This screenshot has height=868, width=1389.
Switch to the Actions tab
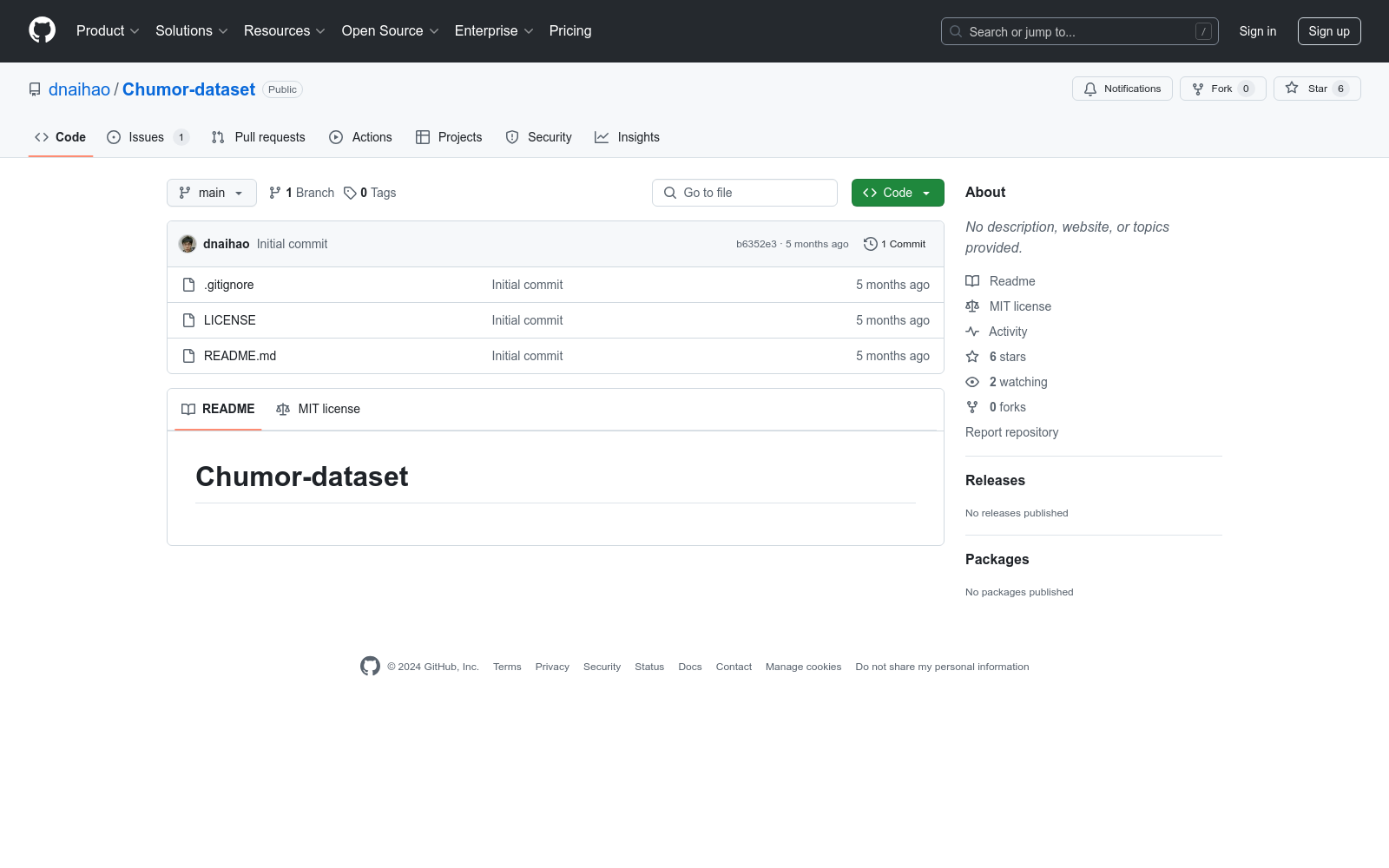(360, 137)
